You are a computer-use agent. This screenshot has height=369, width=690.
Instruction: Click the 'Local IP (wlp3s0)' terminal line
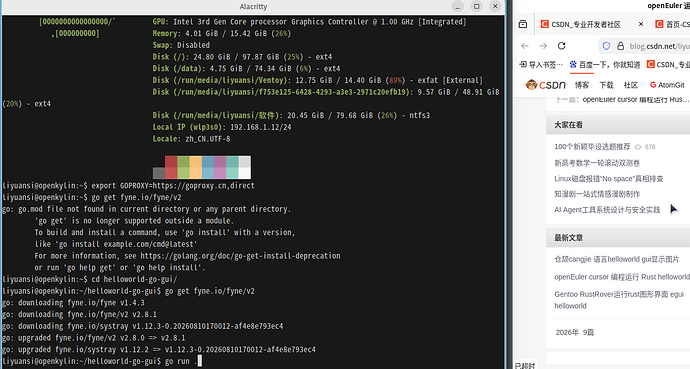click(x=222, y=127)
